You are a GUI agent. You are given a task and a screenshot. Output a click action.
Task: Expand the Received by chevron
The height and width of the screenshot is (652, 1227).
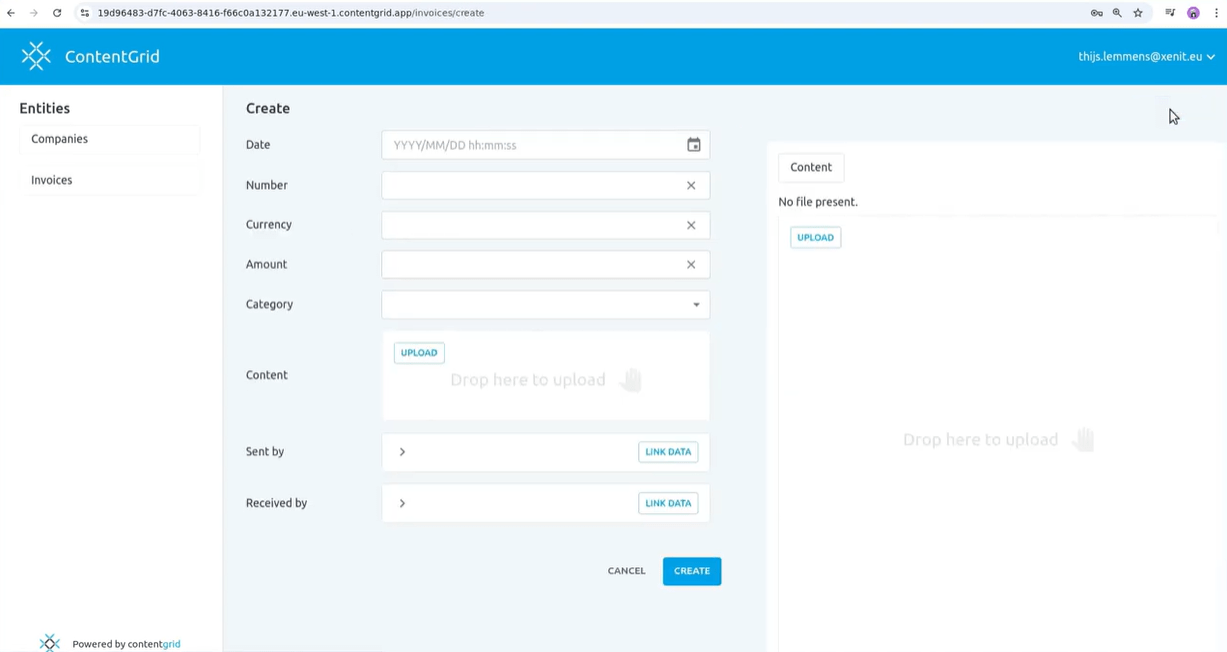(402, 503)
